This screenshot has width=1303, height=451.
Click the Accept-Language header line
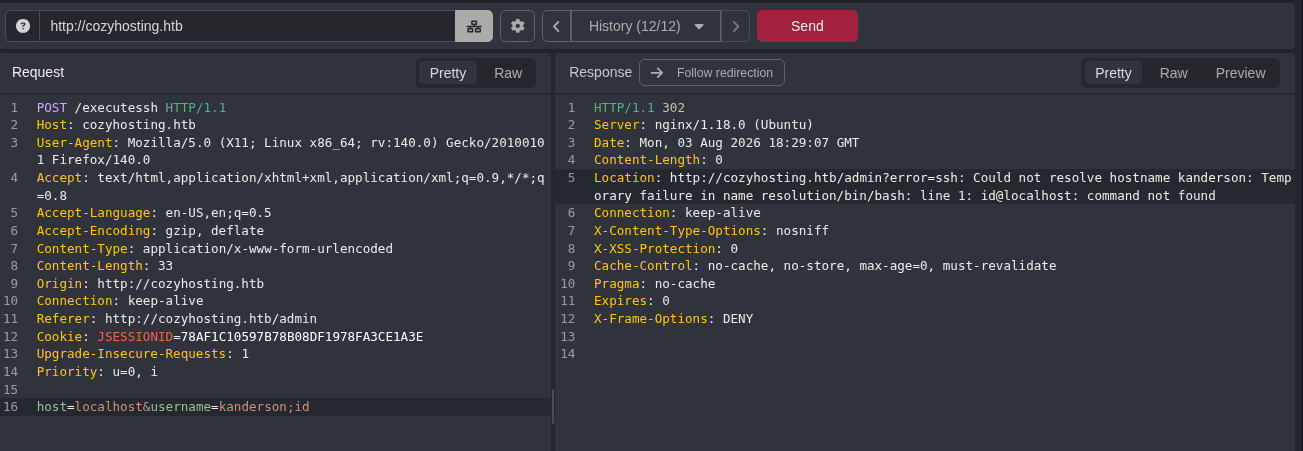pos(154,212)
